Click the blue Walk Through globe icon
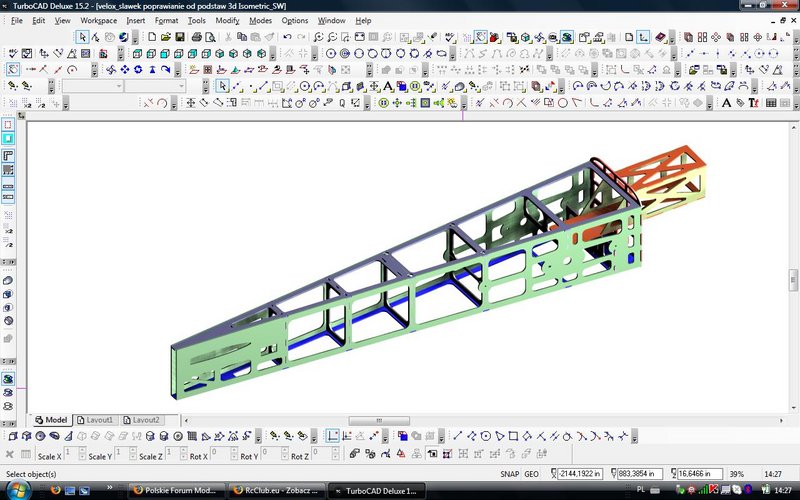800x500 pixels. (x=123, y=37)
